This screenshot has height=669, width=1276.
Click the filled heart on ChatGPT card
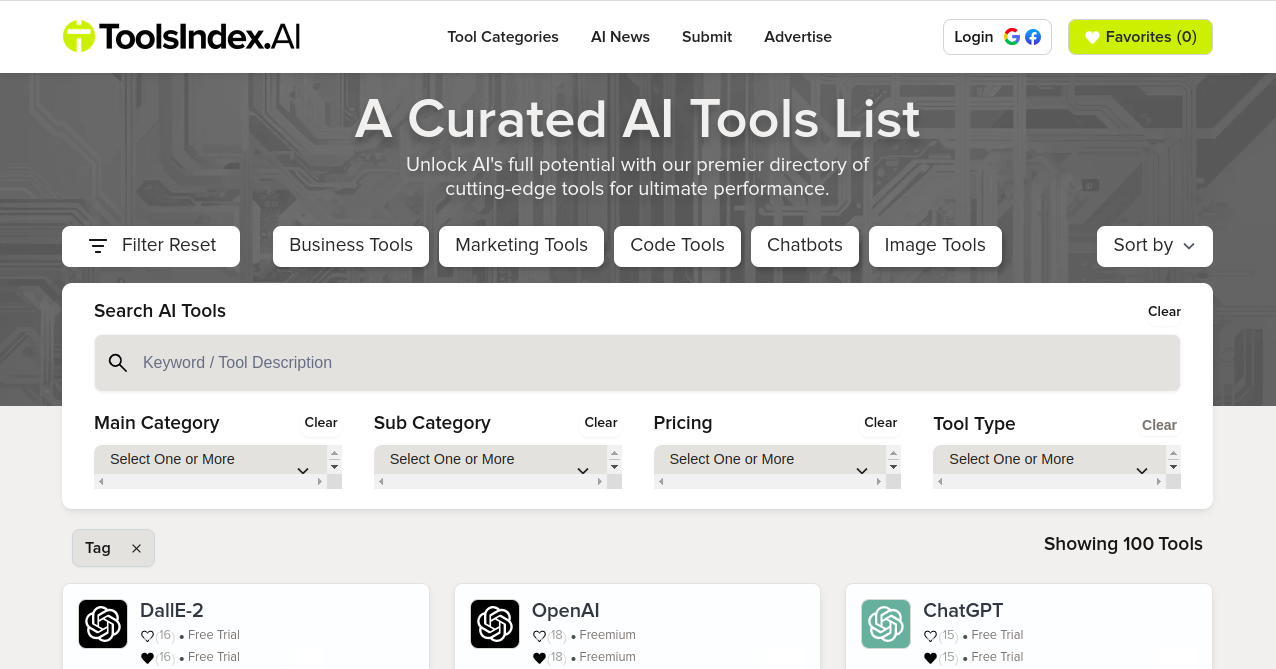930,658
